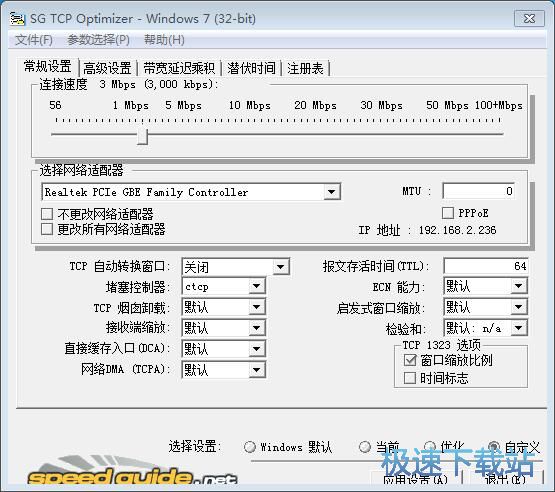The width and height of the screenshot is (555, 492).
Task: Expand the TCP 烟囱卸载 dropdown
Action: [x=257, y=307]
